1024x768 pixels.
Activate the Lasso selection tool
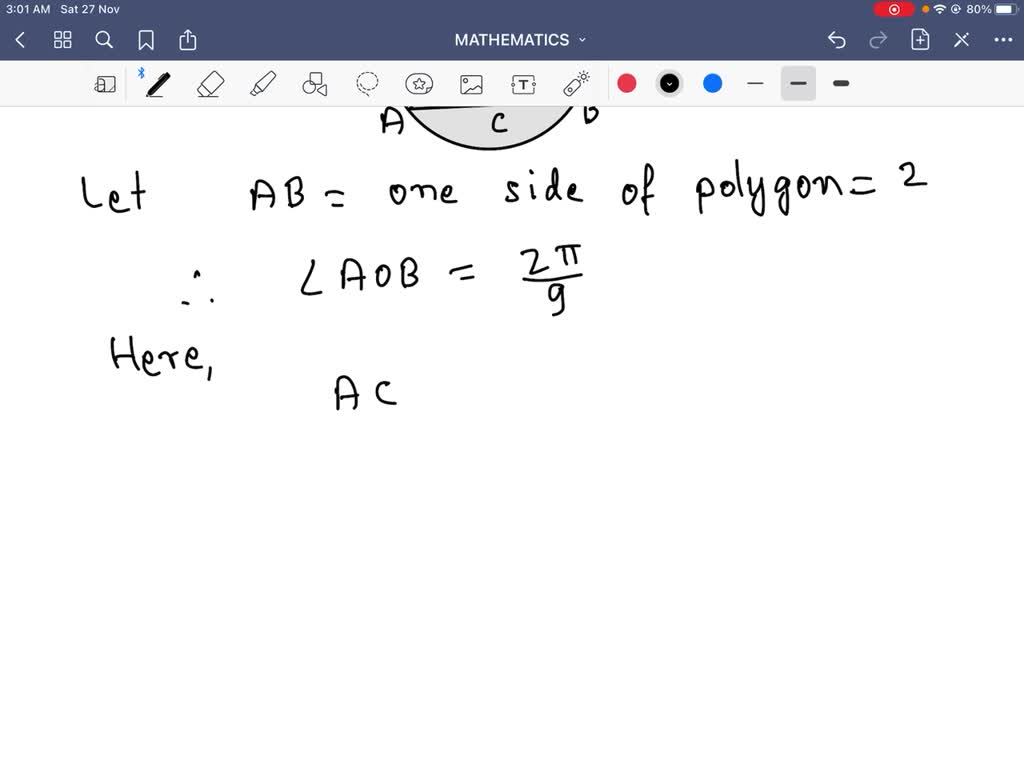pyautogui.click(x=367, y=83)
